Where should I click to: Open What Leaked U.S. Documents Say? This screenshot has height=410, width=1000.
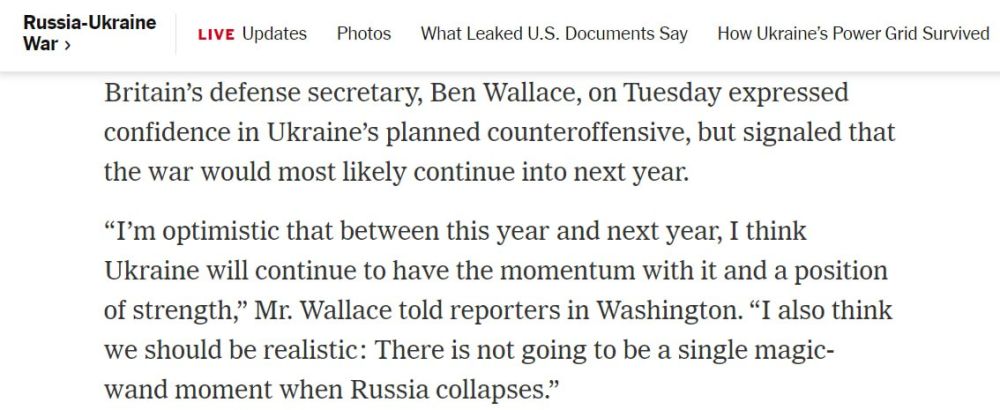pos(554,34)
